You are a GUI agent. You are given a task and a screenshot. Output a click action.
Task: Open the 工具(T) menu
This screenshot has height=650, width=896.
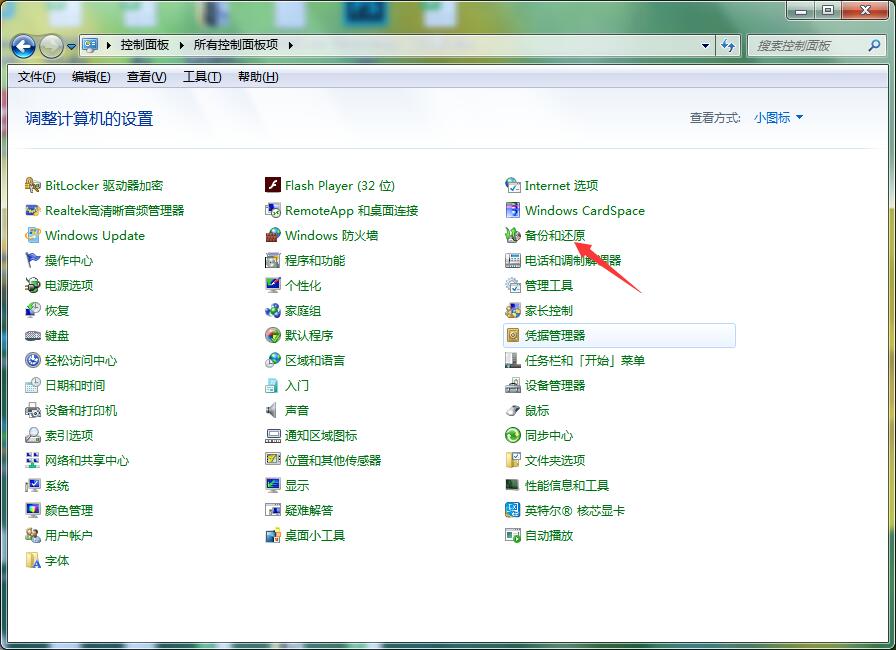click(202, 77)
